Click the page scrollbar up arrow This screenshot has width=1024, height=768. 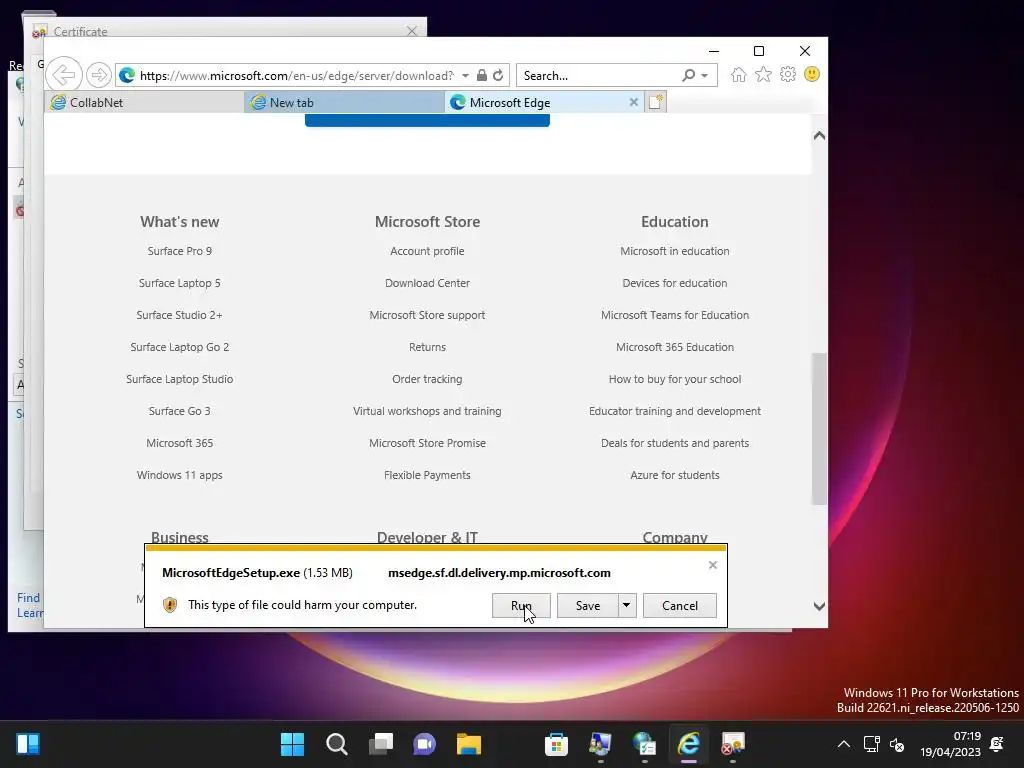[x=819, y=136]
